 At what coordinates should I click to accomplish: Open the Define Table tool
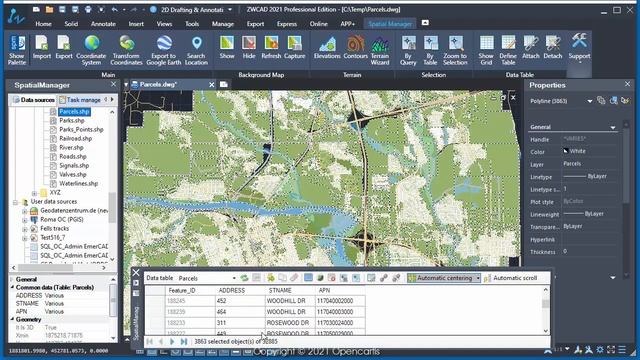pos(508,50)
